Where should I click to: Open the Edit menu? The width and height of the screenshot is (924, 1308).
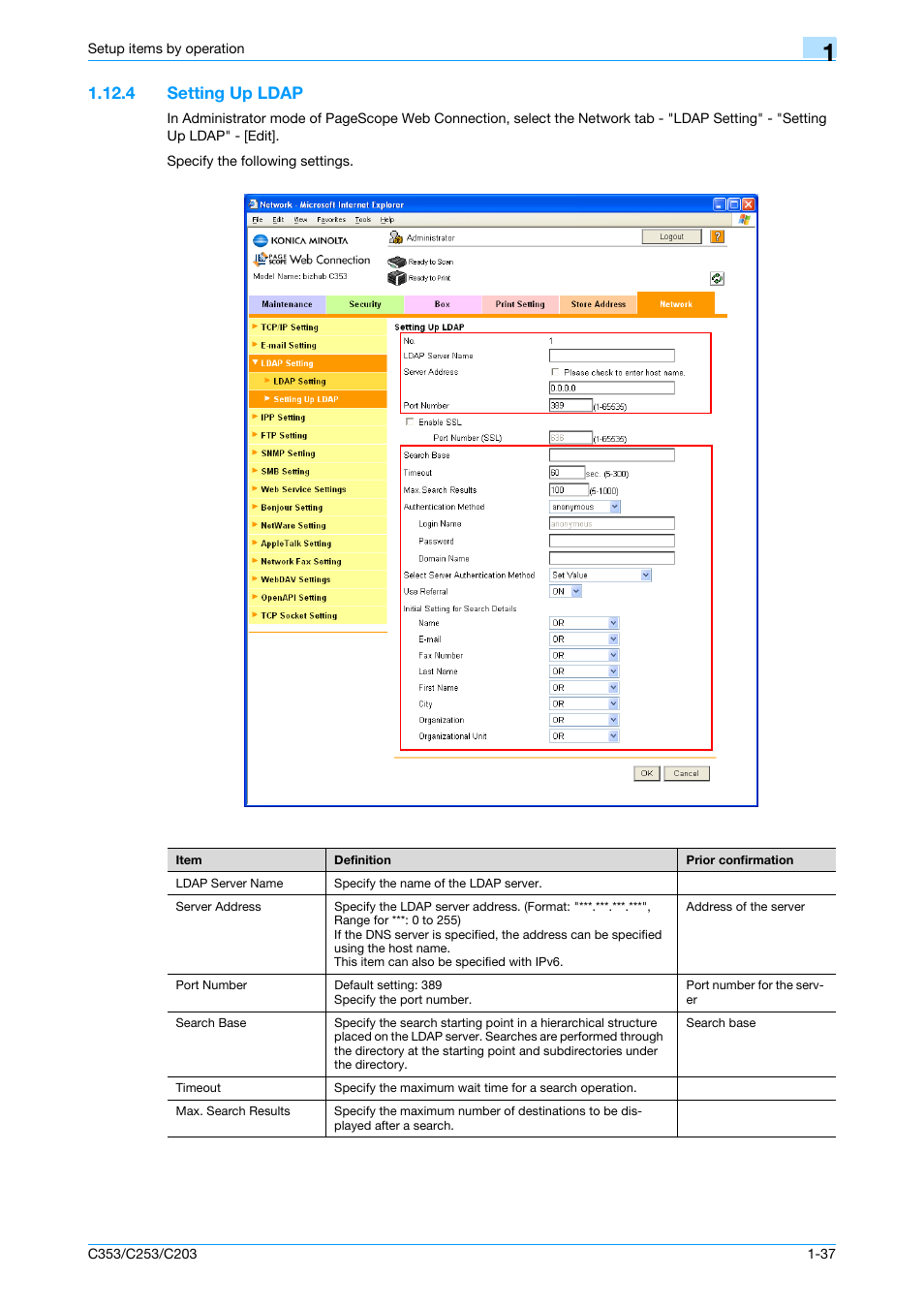point(278,220)
